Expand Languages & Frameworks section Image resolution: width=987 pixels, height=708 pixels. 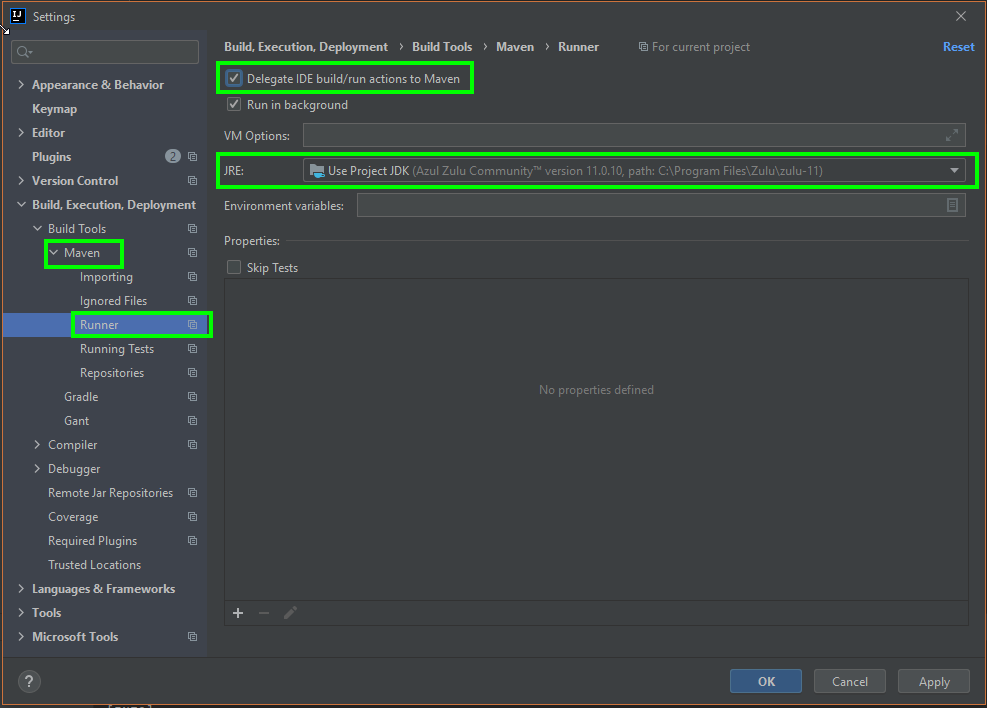pyautogui.click(x=21, y=588)
